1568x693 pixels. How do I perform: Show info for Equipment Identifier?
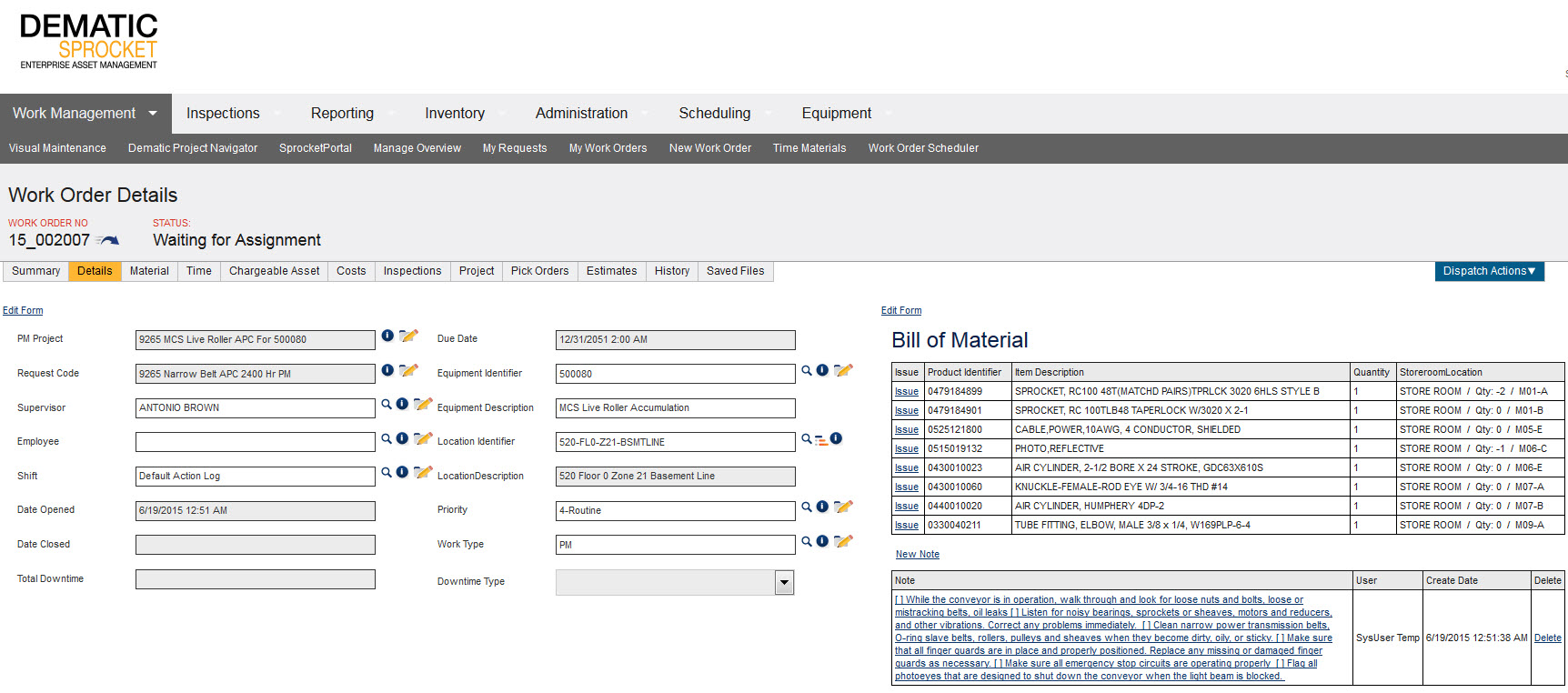pos(822,370)
